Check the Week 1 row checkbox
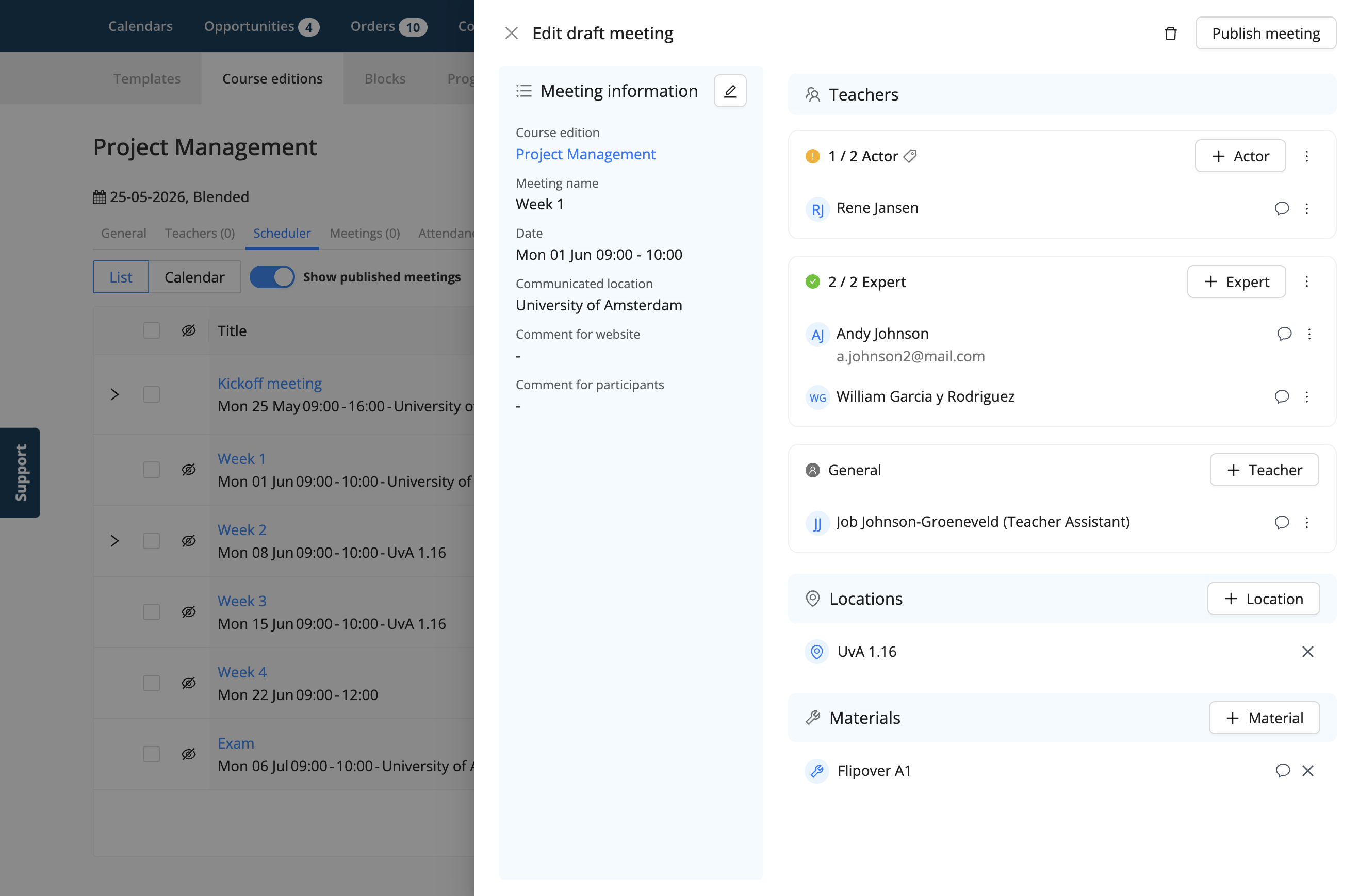The height and width of the screenshot is (896, 1359). tap(152, 470)
